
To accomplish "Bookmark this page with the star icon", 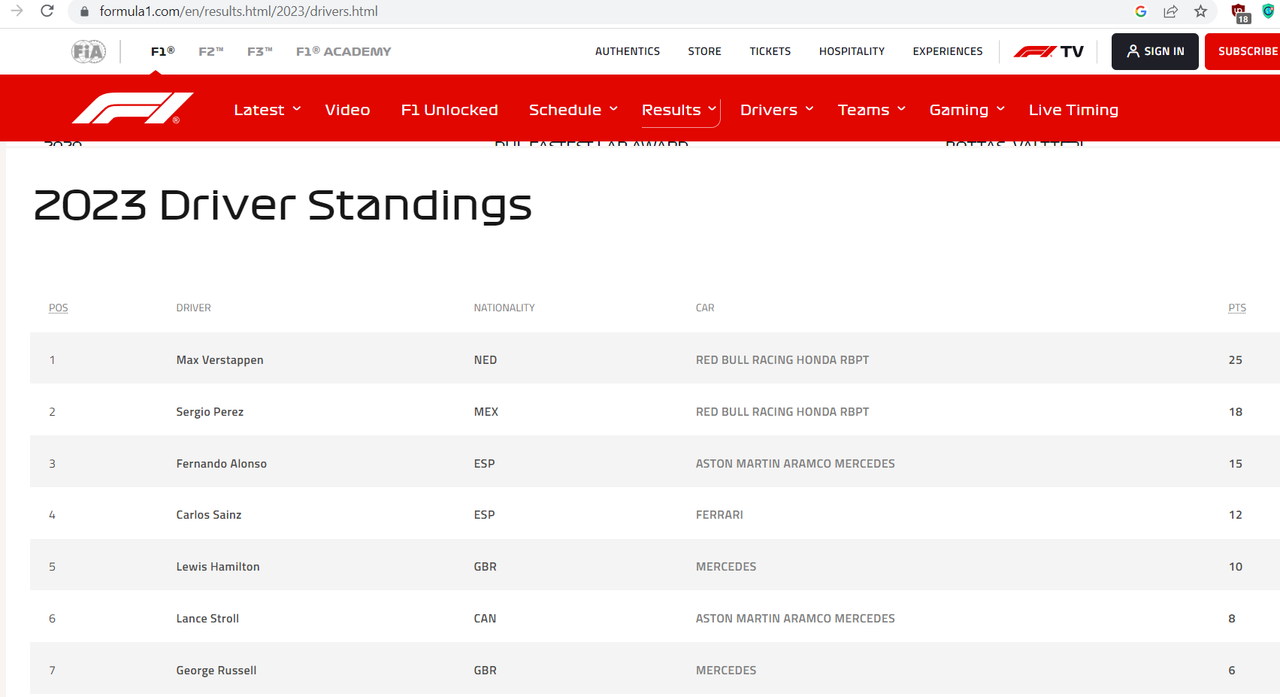I will point(1200,12).
